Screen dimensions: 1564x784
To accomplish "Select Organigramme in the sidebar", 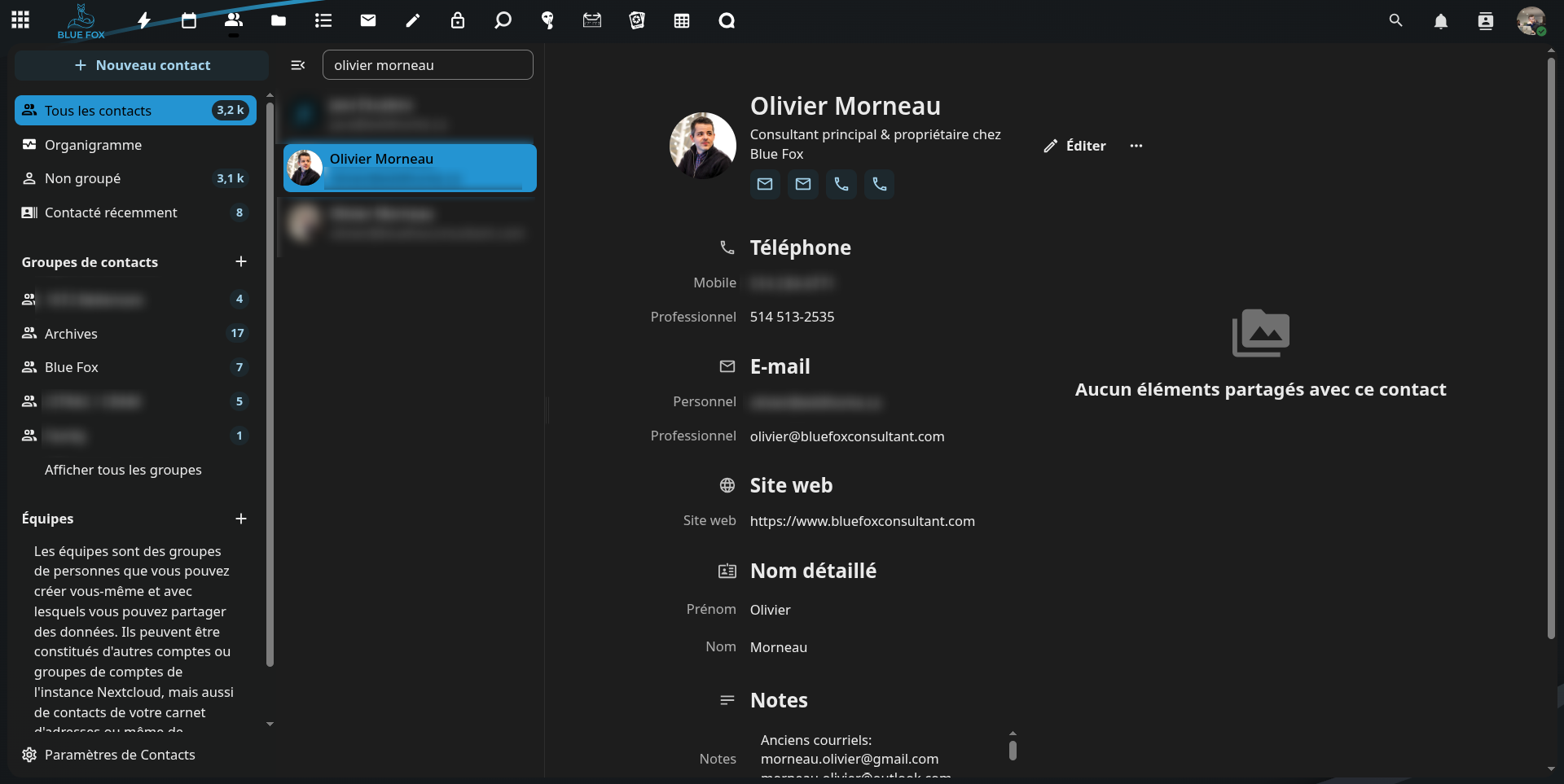I will pyautogui.click(x=94, y=145).
